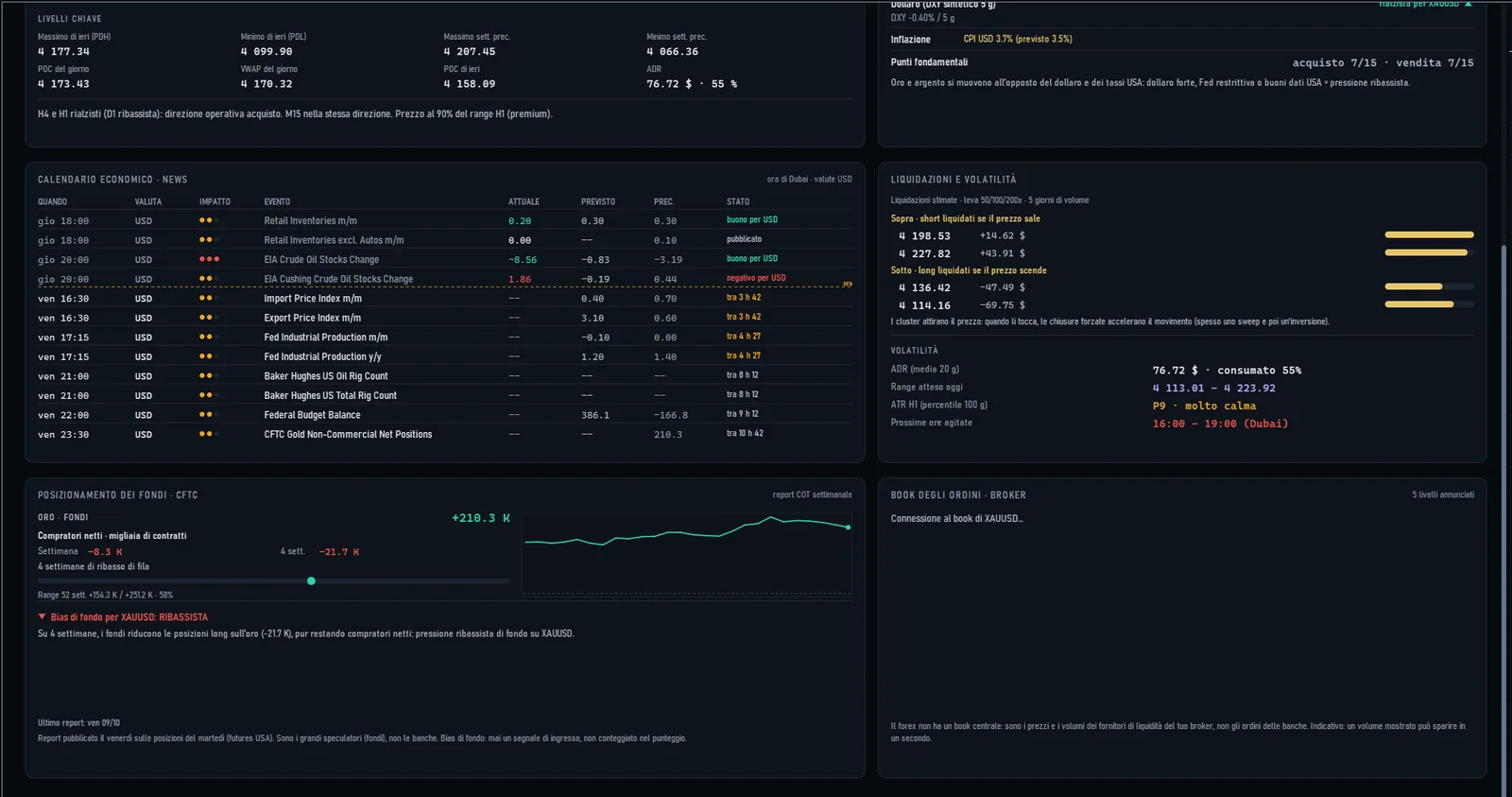Click the 'acquisto 7/15 · vendita 7/15' score

click(1383, 62)
